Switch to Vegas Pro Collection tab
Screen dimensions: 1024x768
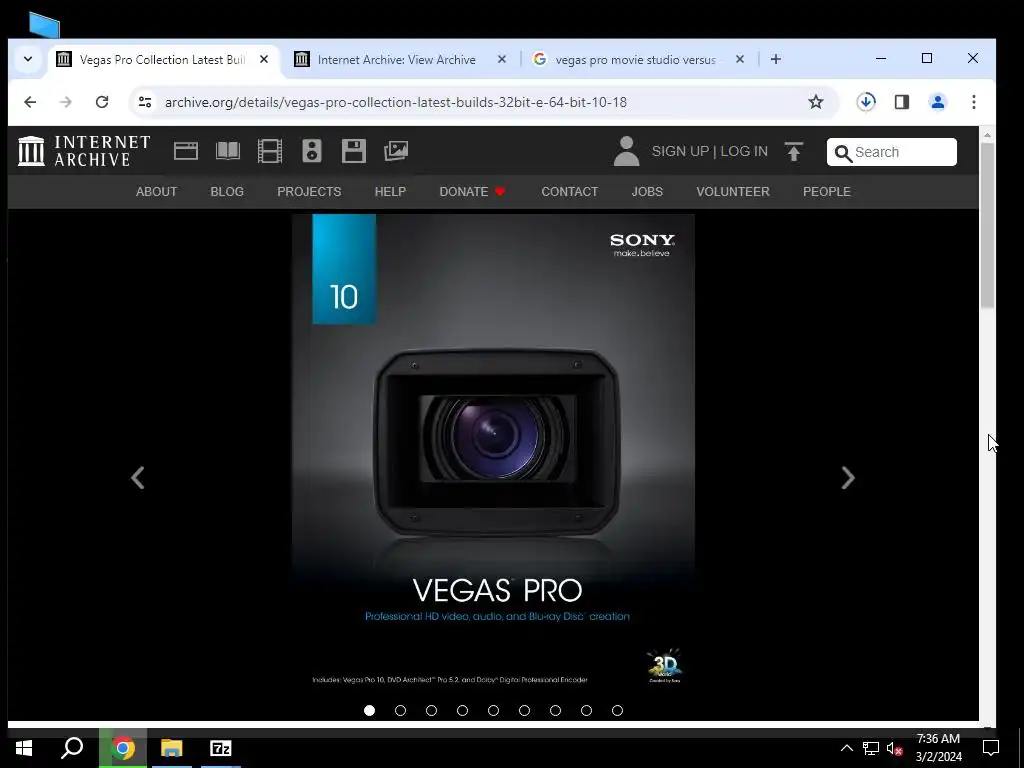tap(162, 59)
